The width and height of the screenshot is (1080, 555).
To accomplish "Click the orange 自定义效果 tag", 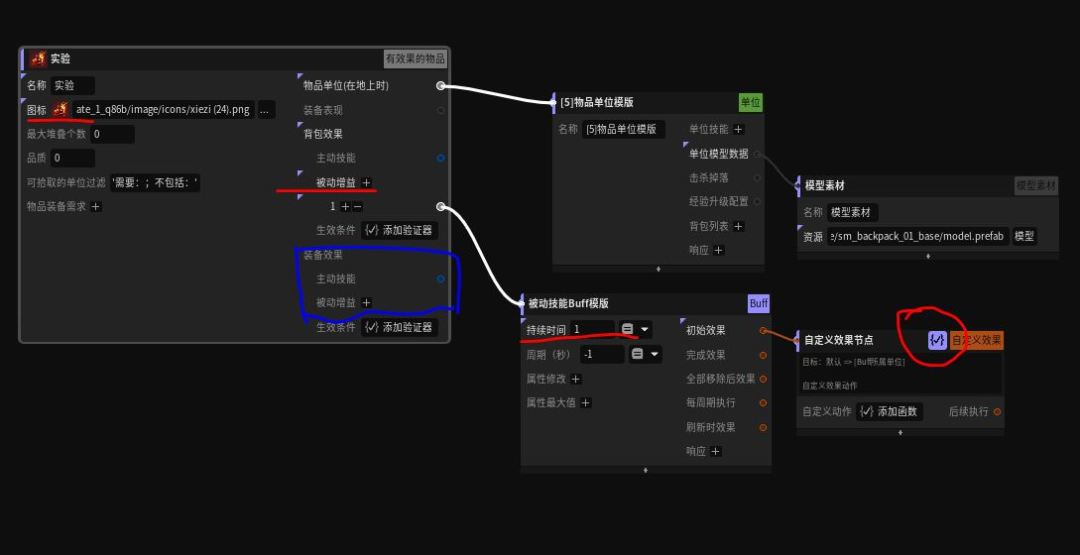I will (977, 340).
